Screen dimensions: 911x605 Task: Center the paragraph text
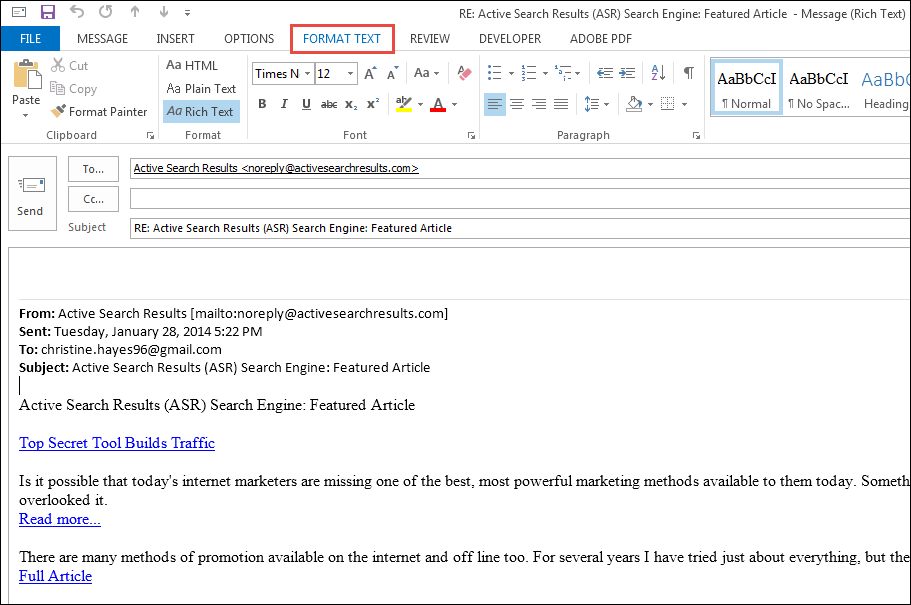click(x=517, y=104)
